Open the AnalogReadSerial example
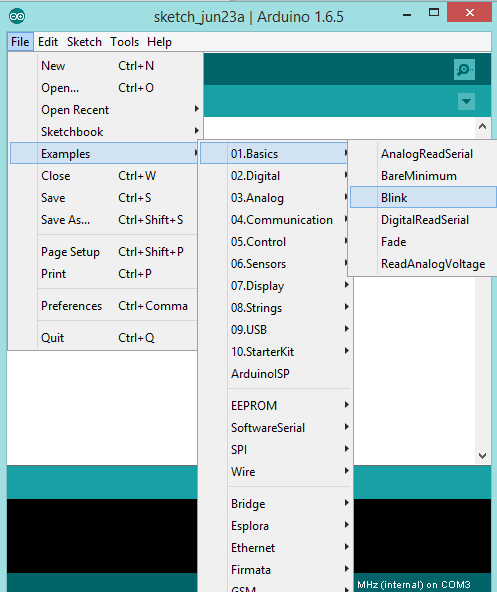This screenshot has width=497, height=592. [423, 153]
